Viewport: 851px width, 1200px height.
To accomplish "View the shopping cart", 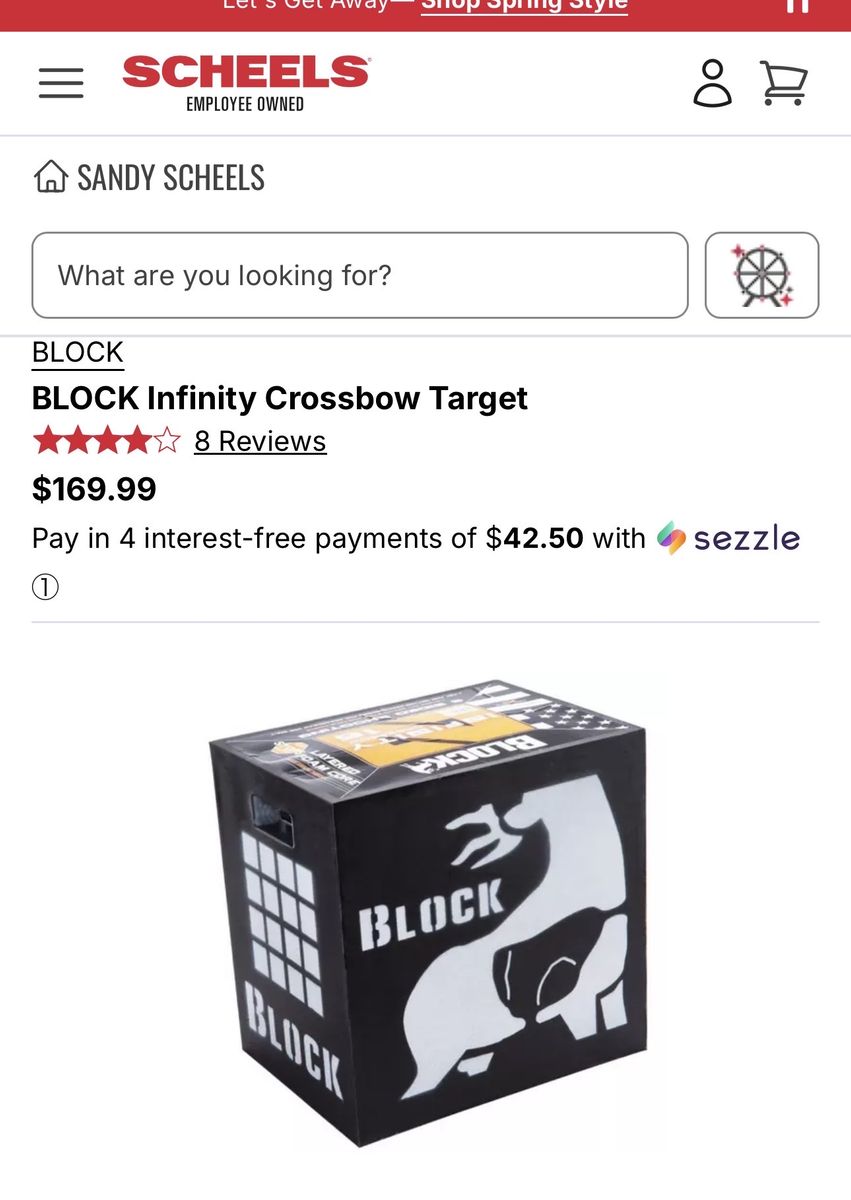I will coord(783,83).
